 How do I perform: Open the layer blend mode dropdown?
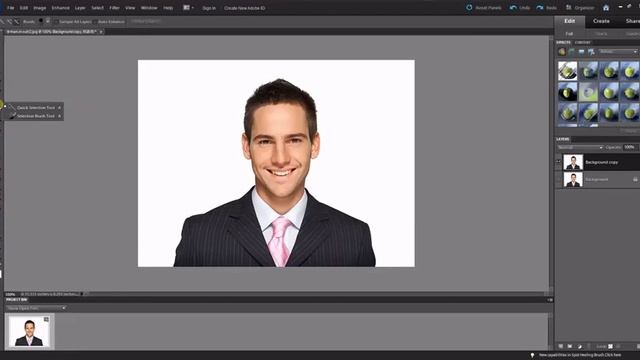[580, 147]
